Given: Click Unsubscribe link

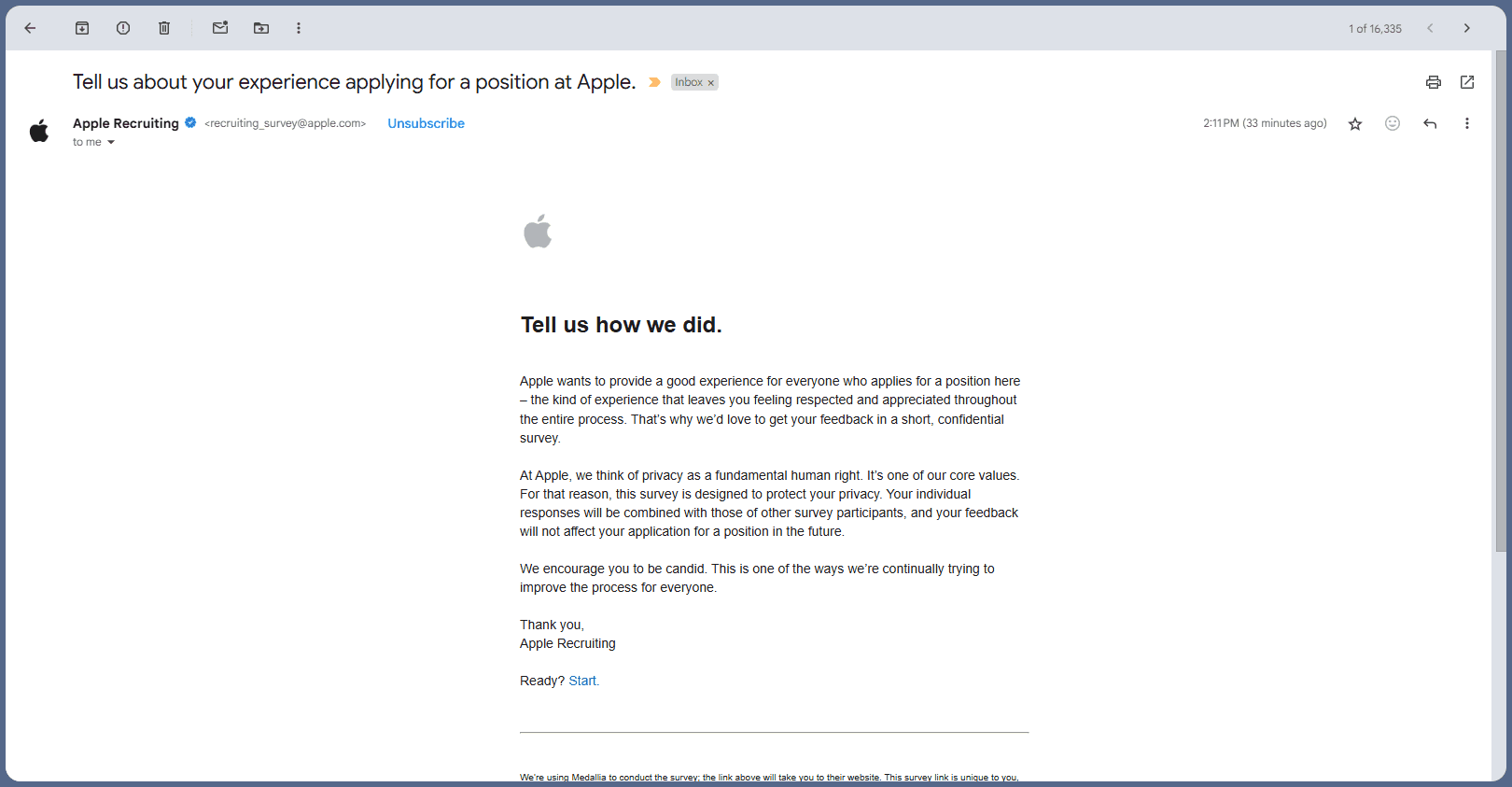Looking at the screenshot, I should [426, 123].
